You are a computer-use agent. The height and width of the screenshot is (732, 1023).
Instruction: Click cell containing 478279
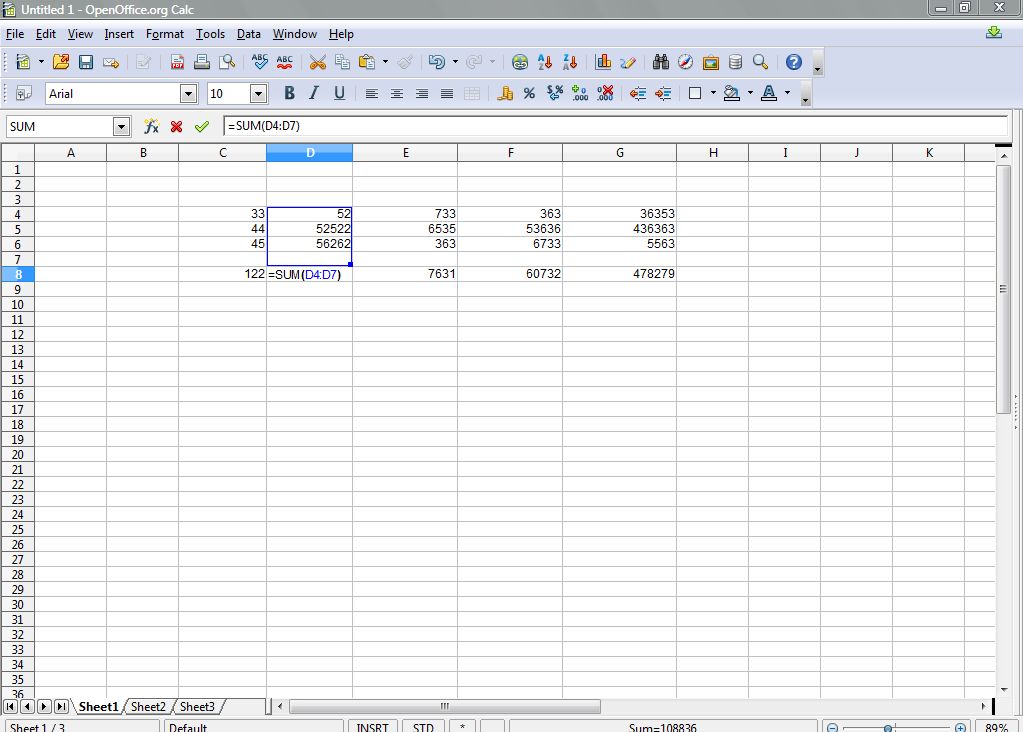619,274
